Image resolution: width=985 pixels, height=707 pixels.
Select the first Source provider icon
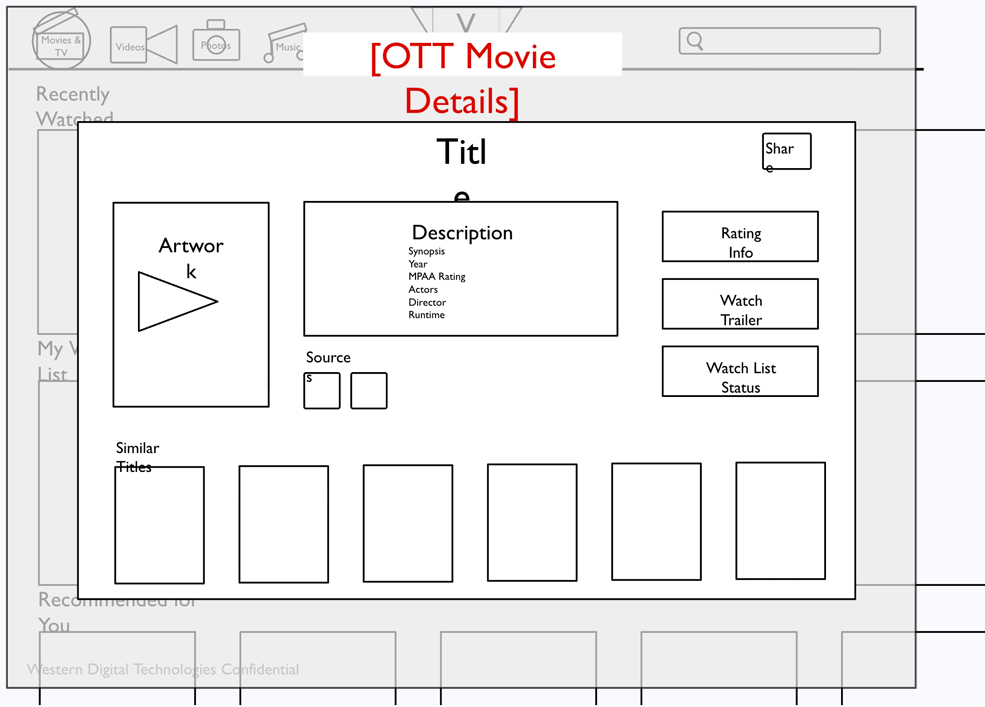[x=321, y=391]
